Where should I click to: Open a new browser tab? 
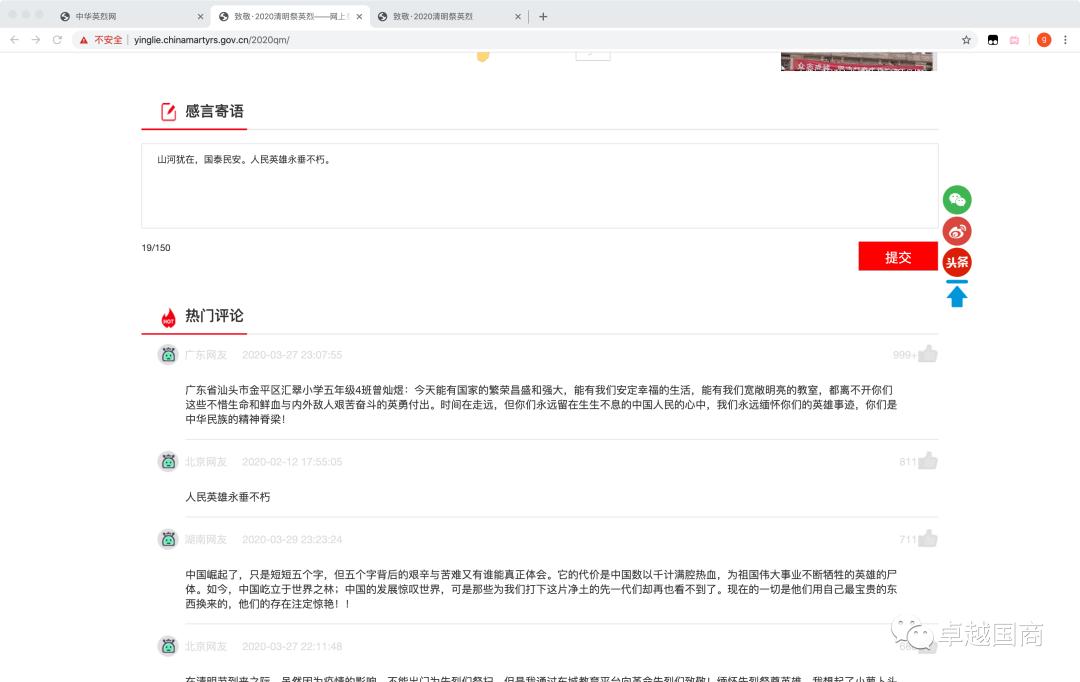tap(543, 16)
